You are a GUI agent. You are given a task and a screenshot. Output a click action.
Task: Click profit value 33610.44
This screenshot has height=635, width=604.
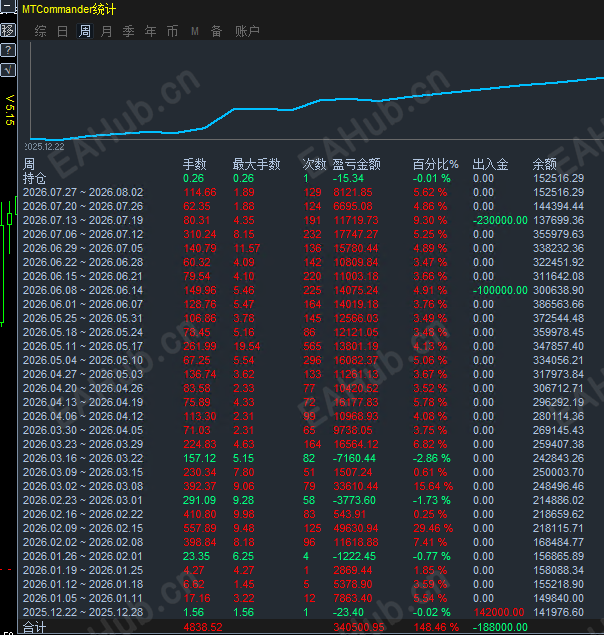[x=356, y=486]
